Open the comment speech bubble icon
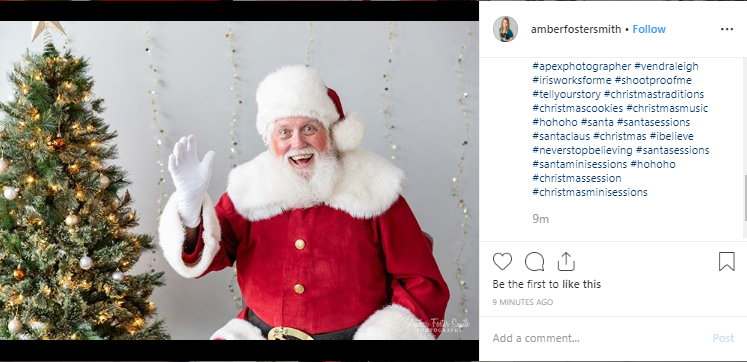Image resolution: width=747 pixels, height=362 pixels. click(x=535, y=261)
